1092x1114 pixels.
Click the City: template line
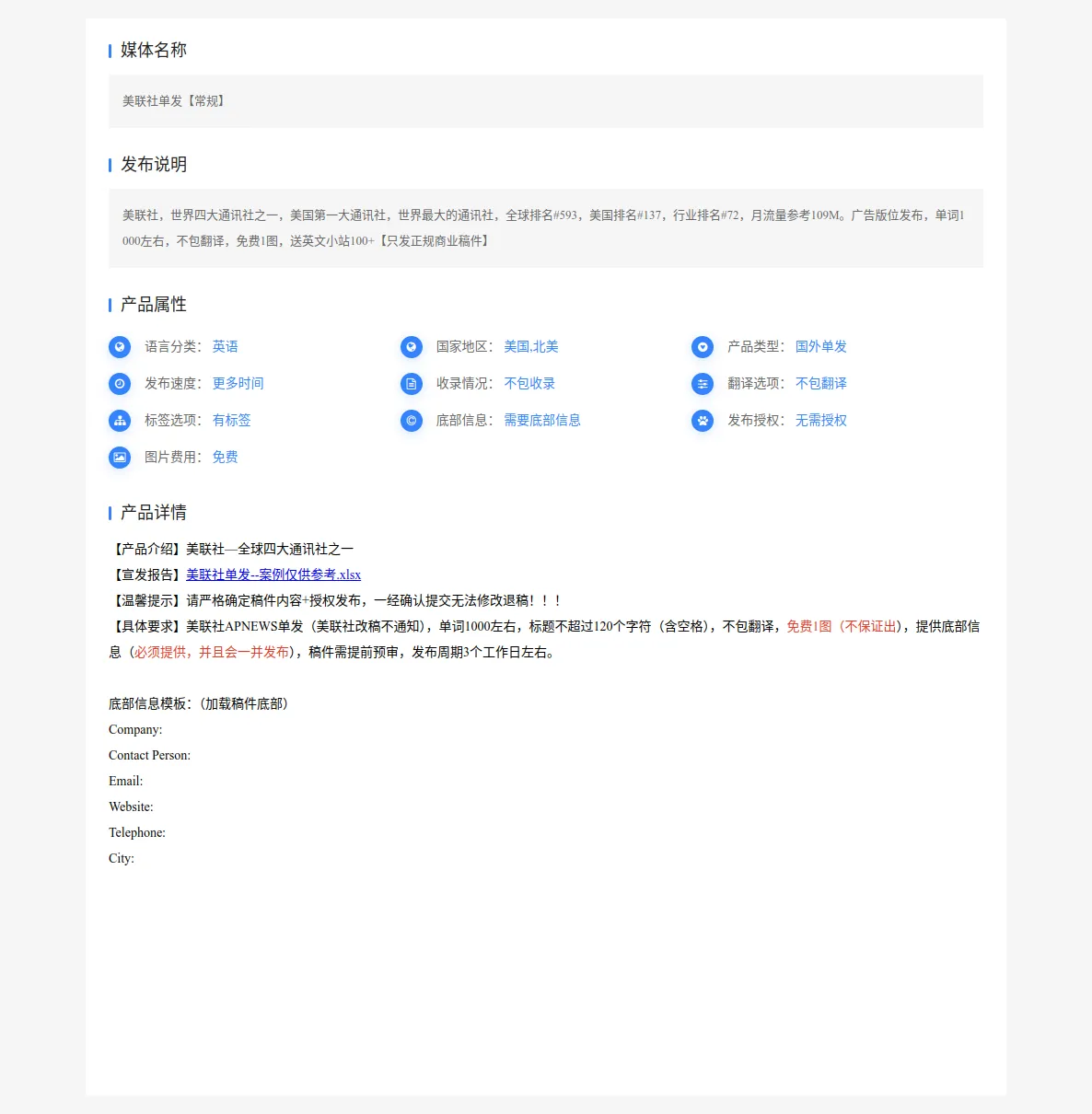[122, 858]
